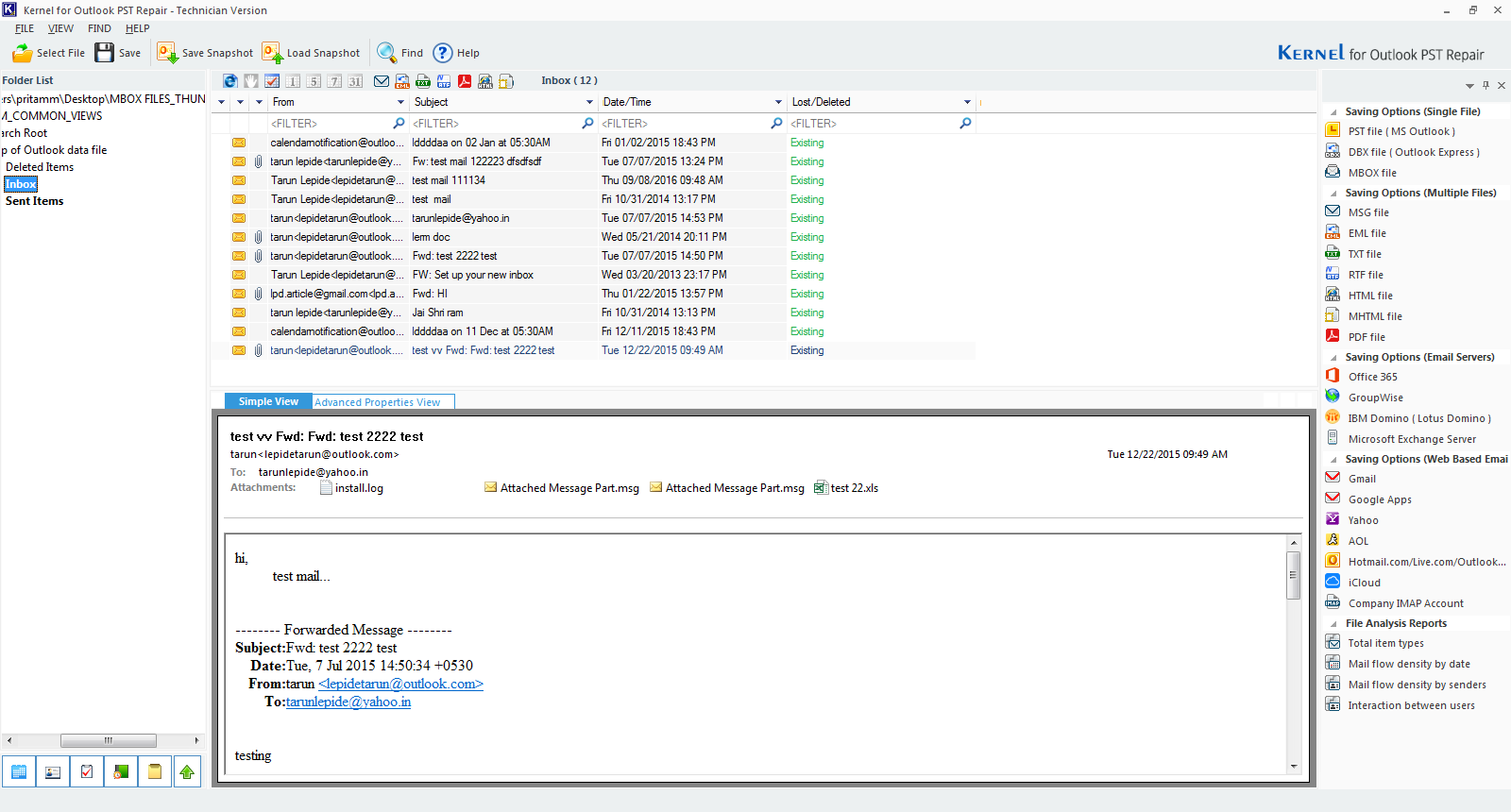Open the FILE menu

[x=25, y=28]
